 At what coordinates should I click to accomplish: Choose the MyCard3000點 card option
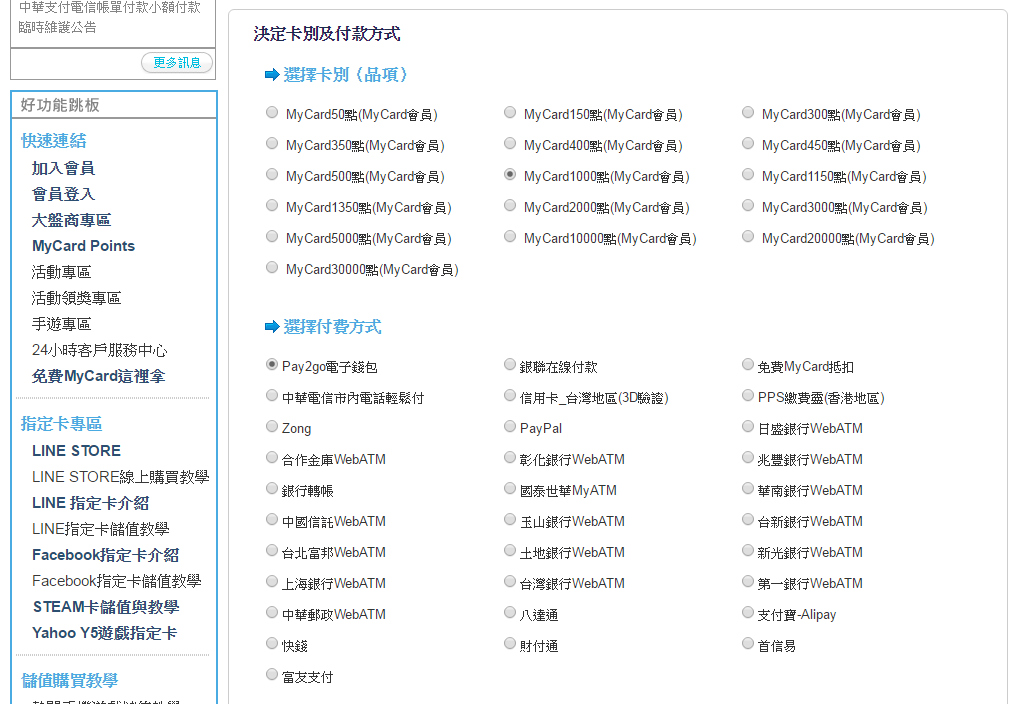click(748, 206)
